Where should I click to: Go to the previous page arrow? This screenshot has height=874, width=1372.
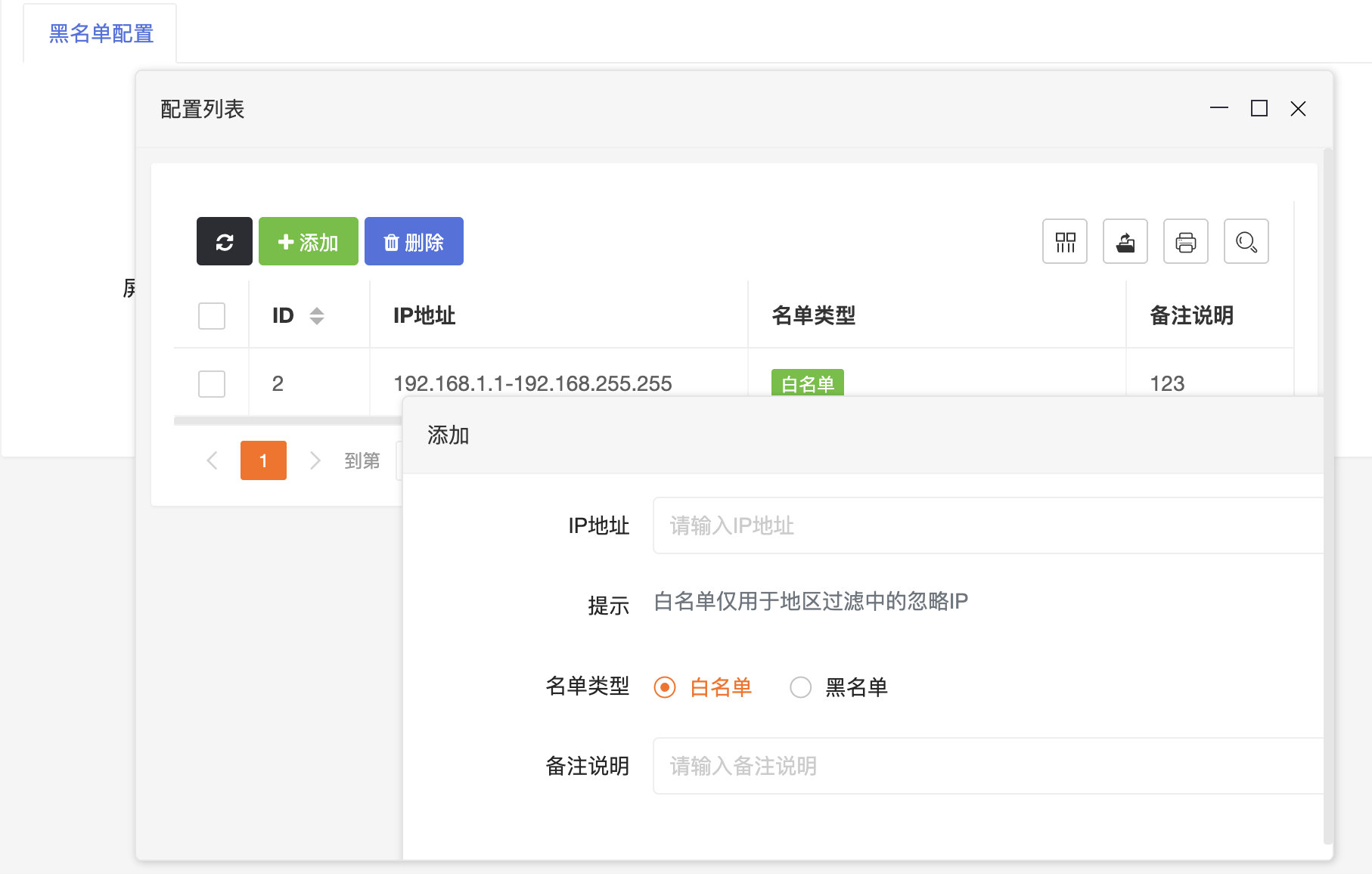pyautogui.click(x=213, y=460)
